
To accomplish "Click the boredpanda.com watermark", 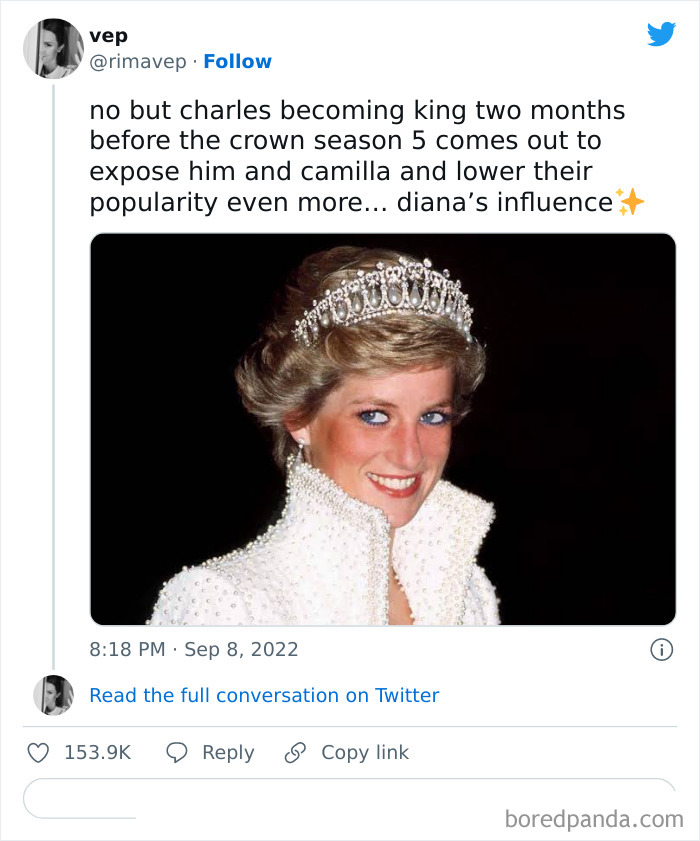I will tap(594, 820).
